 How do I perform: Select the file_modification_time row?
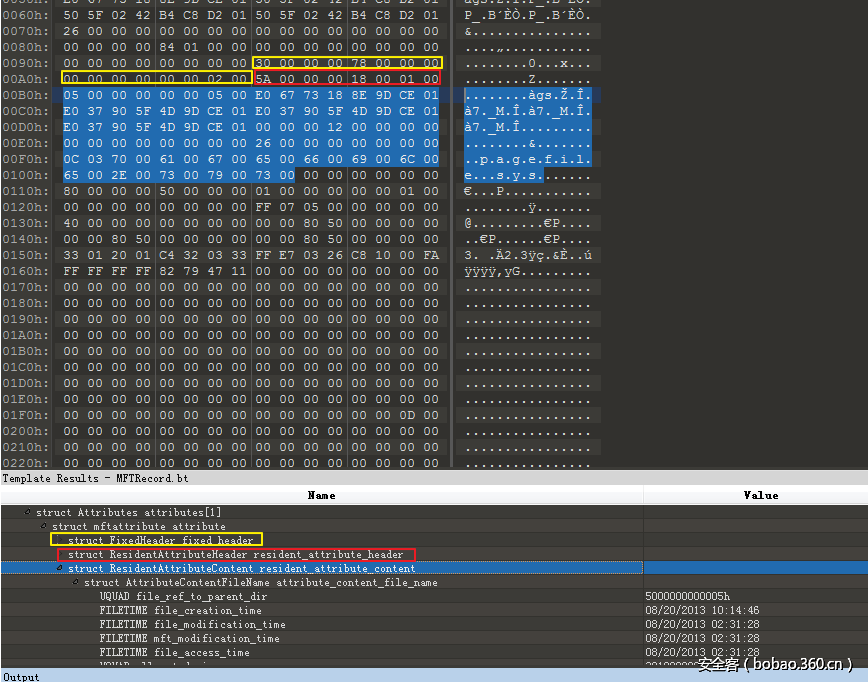pos(192,625)
